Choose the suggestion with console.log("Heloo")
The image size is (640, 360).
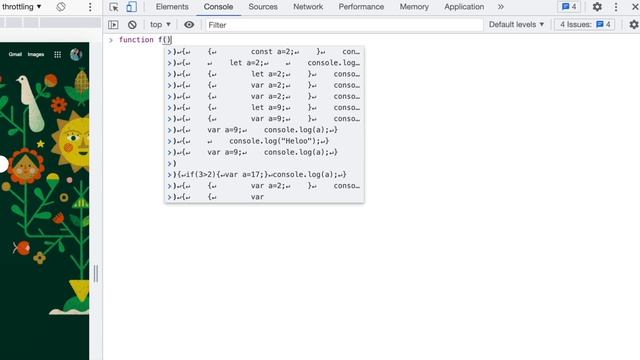click(264, 141)
